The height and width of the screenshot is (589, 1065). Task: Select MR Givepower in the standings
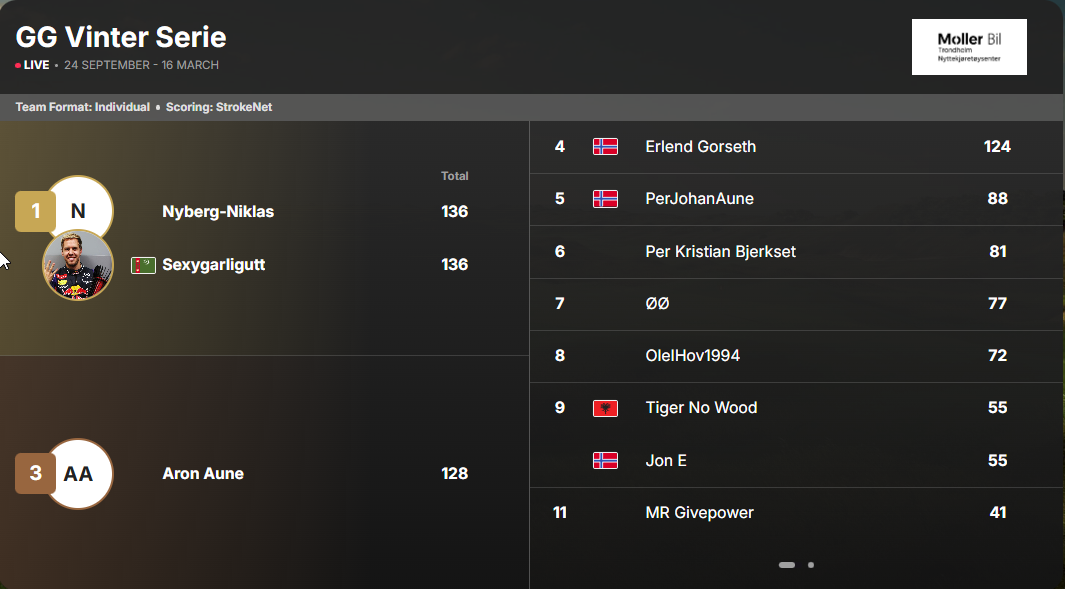(x=699, y=513)
